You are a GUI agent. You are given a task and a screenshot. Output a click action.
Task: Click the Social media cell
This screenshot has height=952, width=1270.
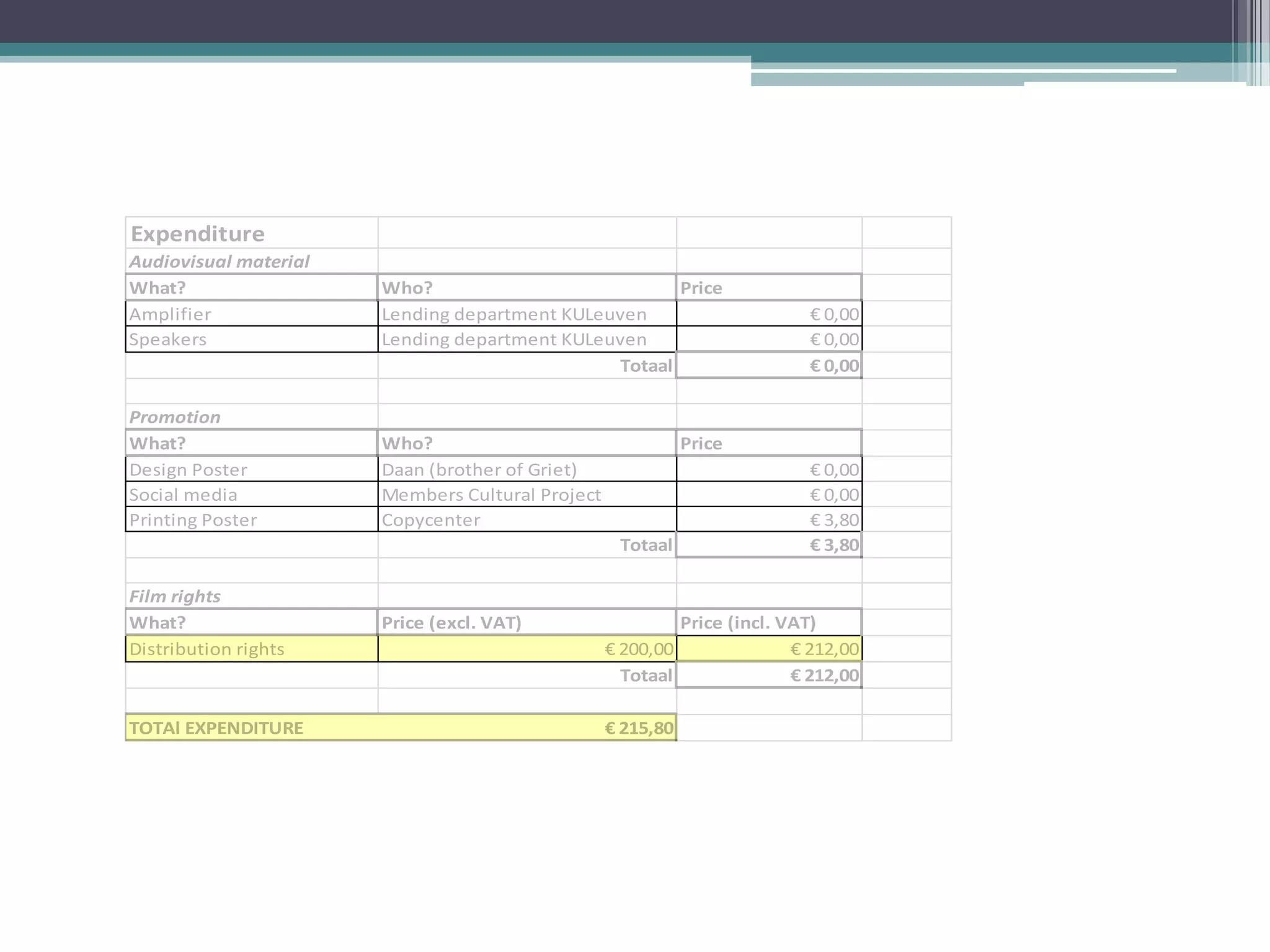184,495
